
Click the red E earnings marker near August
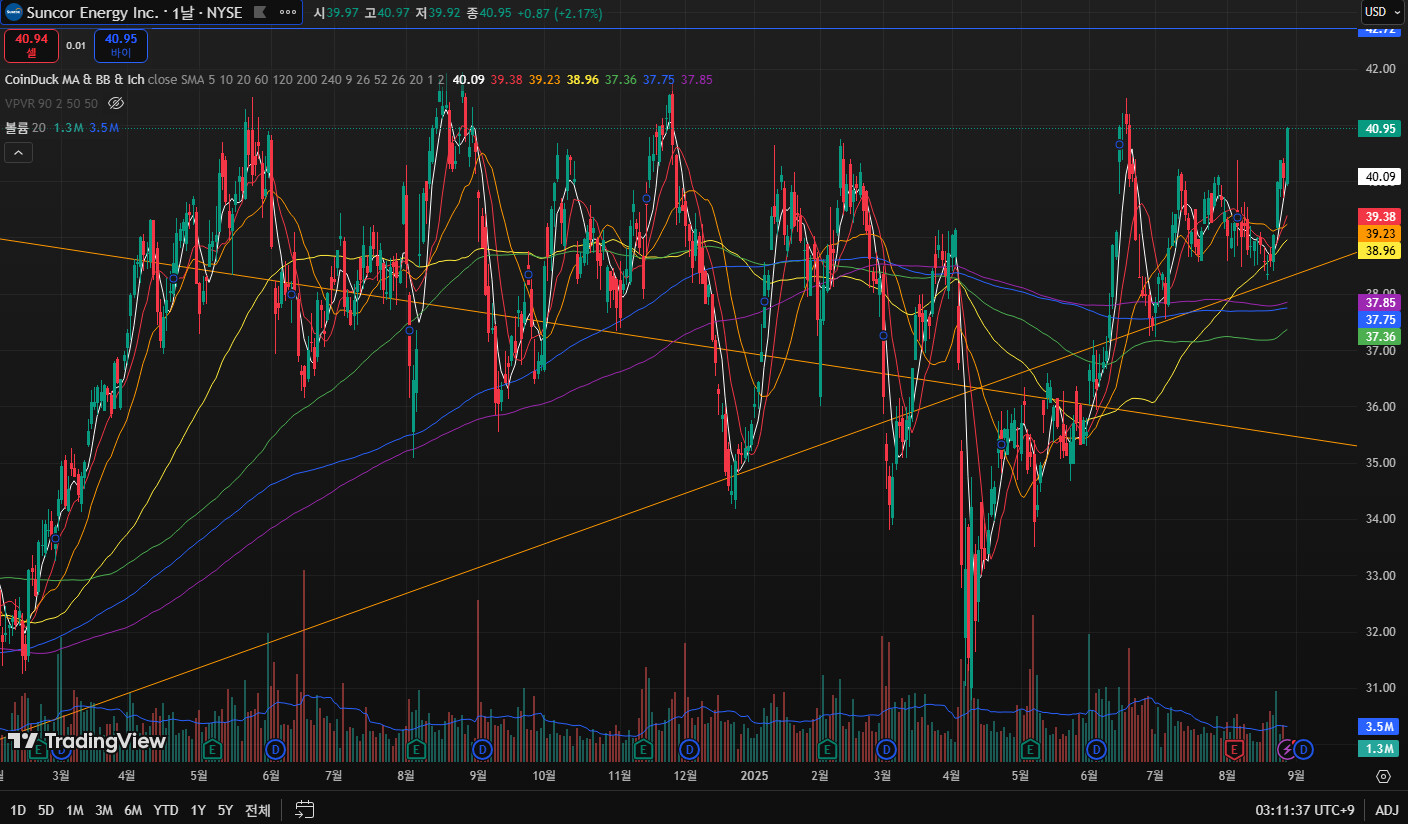click(x=1234, y=748)
